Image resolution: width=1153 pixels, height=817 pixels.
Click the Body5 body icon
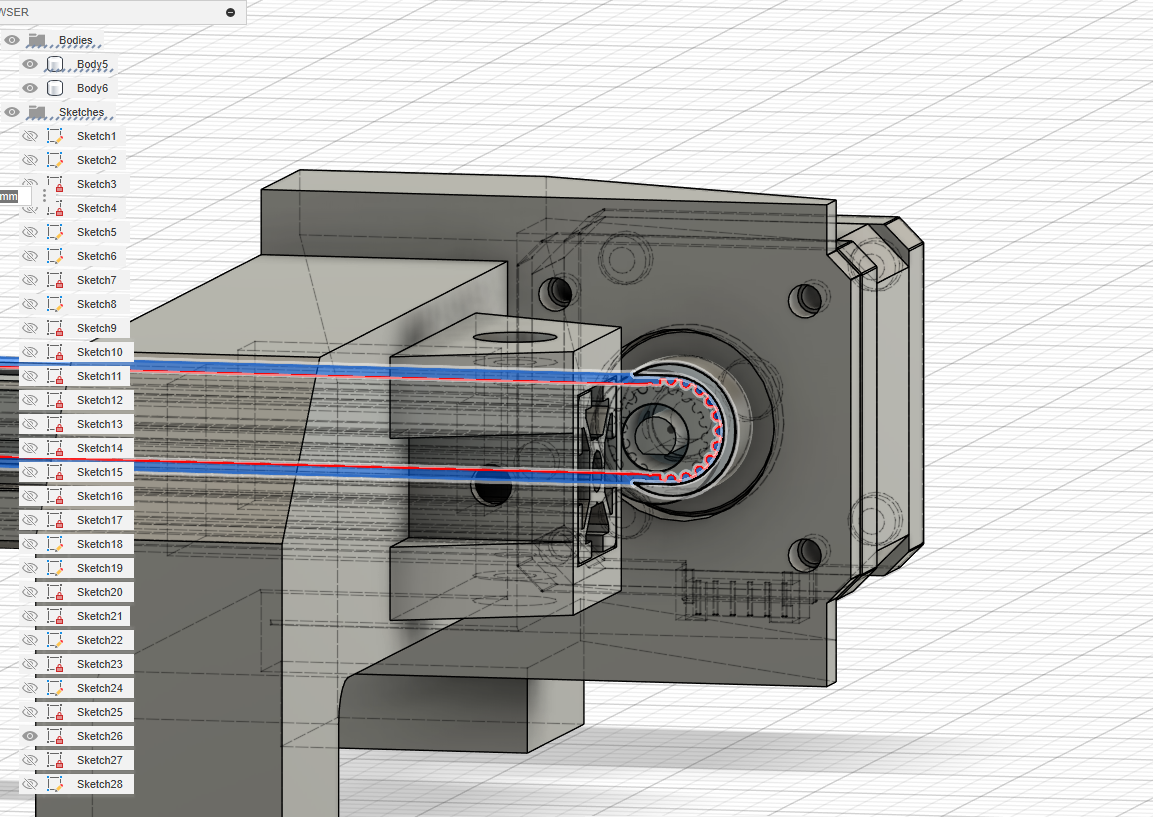point(56,64)
